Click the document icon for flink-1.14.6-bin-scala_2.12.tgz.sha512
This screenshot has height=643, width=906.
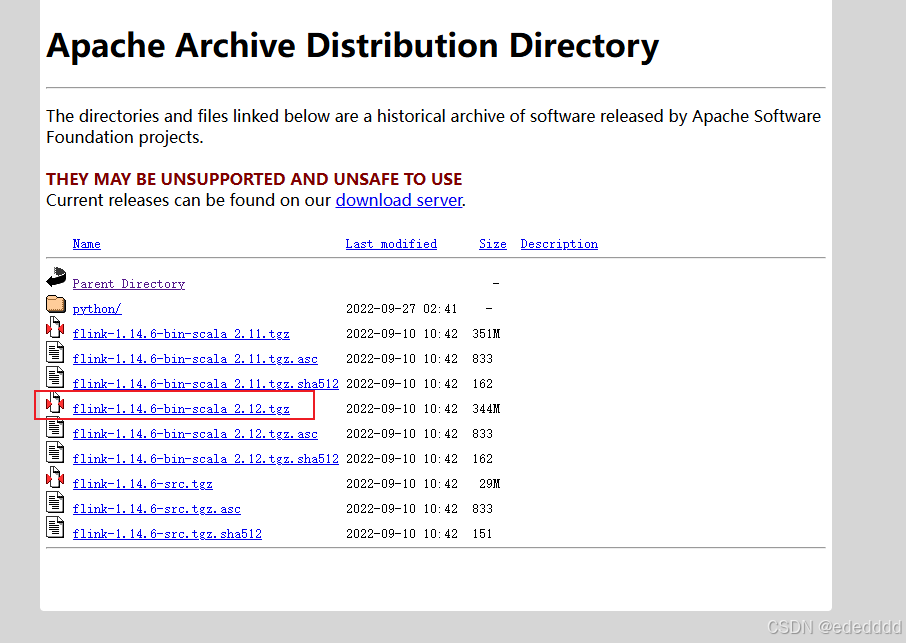[55, 452]
